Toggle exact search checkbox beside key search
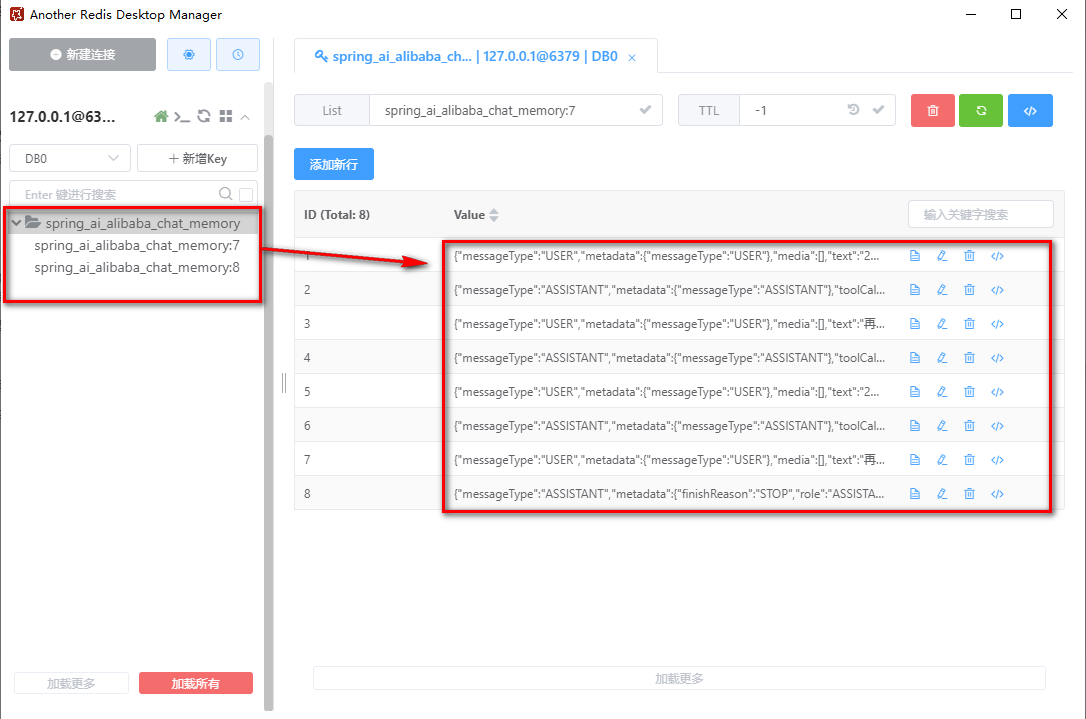 click(x=246, y=195)
